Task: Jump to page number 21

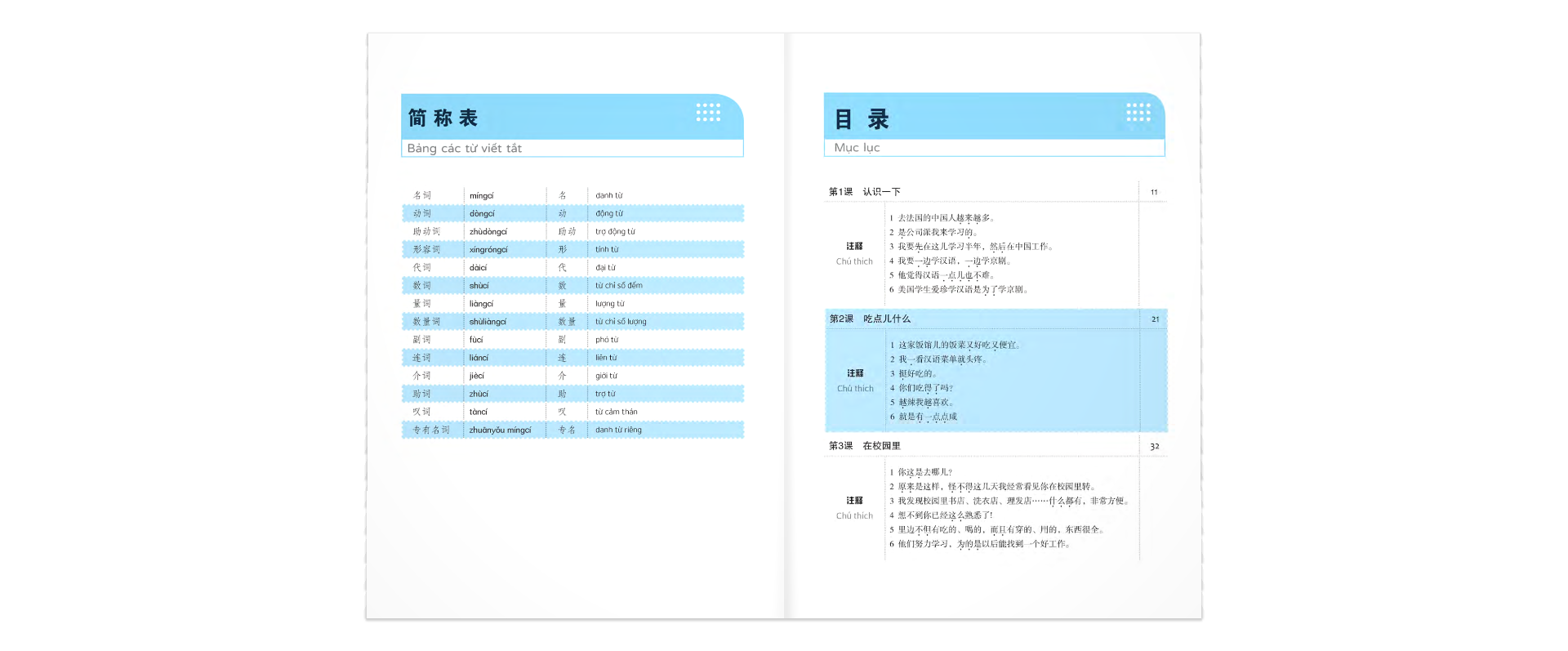Action: tap(1155, 319)
